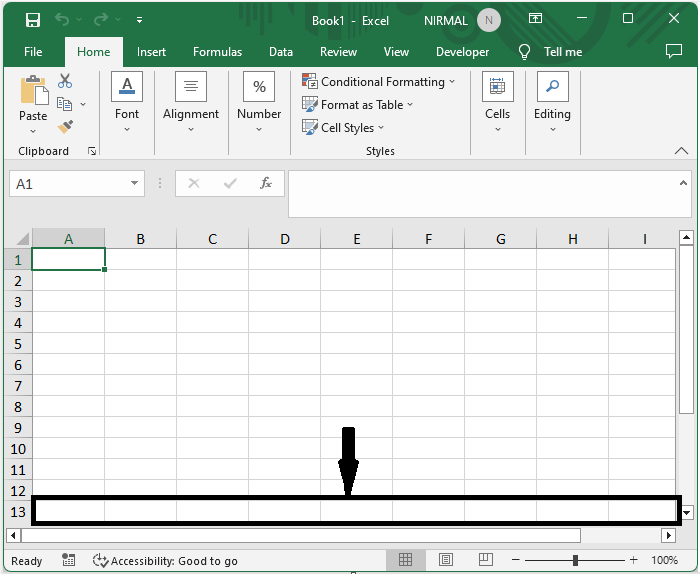
Task: Cancel the formula entry with X
Action: pyautogui.click(x=194, y=183)
